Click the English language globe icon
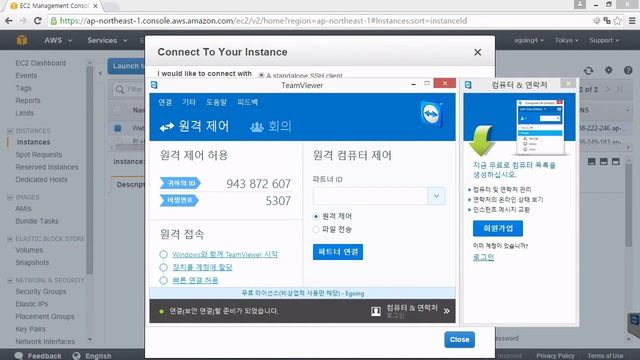The image size is (640, 360). [x=76, y=356]
